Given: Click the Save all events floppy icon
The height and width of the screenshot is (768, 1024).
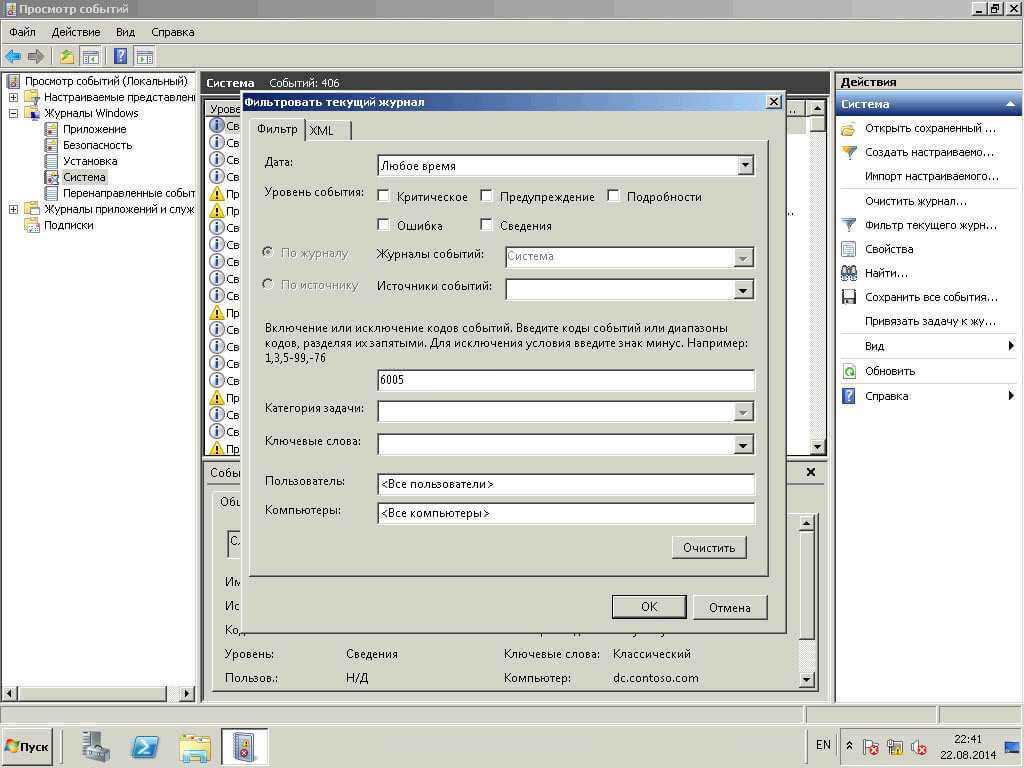Looking at the screenshot, I should click(849, 297).
